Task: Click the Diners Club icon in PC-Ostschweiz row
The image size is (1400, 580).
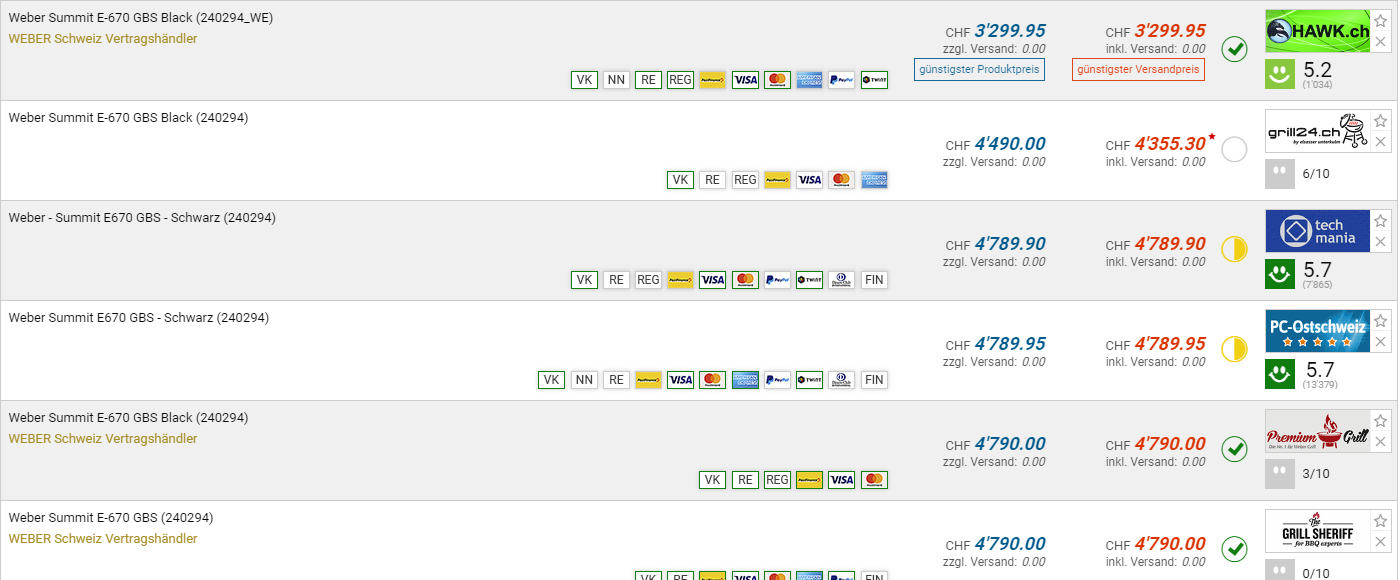Action: (842, 380)
